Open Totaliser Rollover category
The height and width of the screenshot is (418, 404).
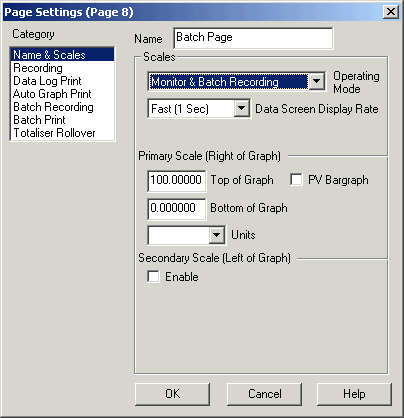[x=62, y=133]
